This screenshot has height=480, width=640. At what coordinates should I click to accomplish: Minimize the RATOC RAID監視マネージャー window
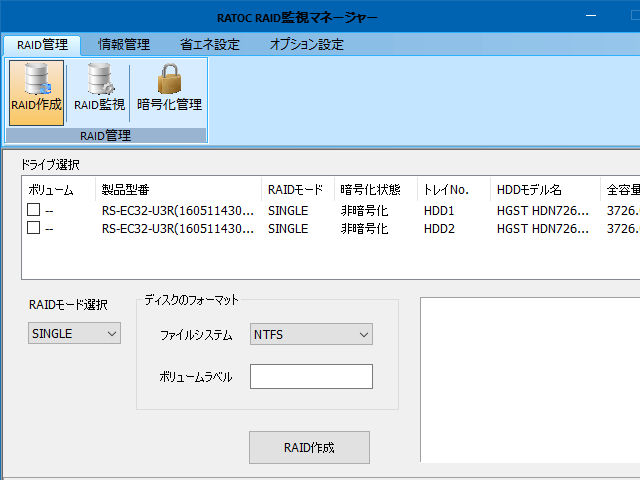coord(591,16)
